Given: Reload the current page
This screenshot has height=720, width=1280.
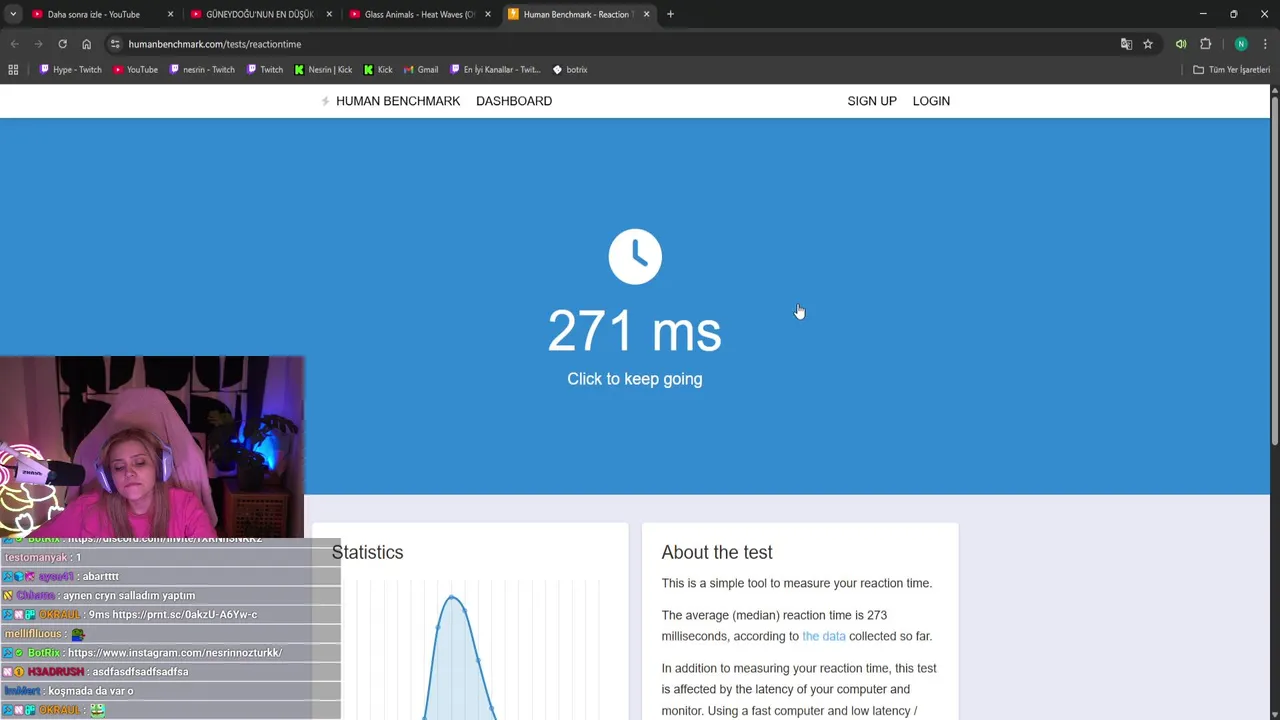Looking at the screenshot, I should pyautogui.click(x=62, y=44).
